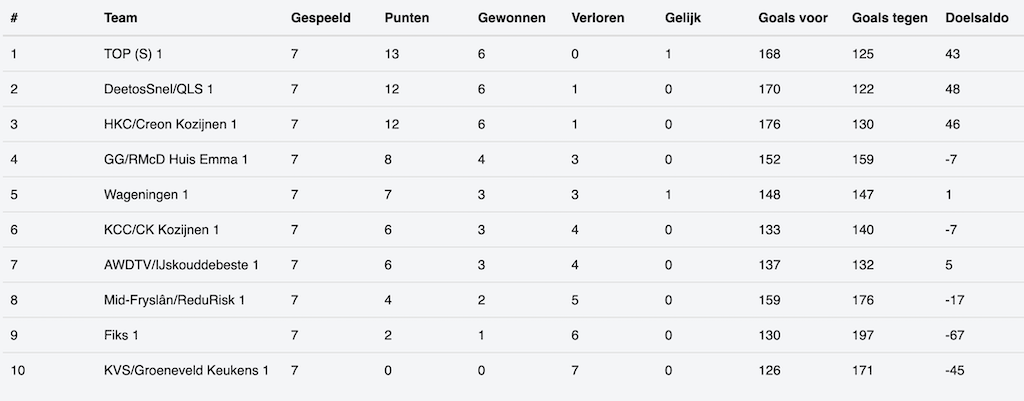
Task: Click AWDTV/IJskouddebeste 1 team name
Action: (x=181, y=264)
